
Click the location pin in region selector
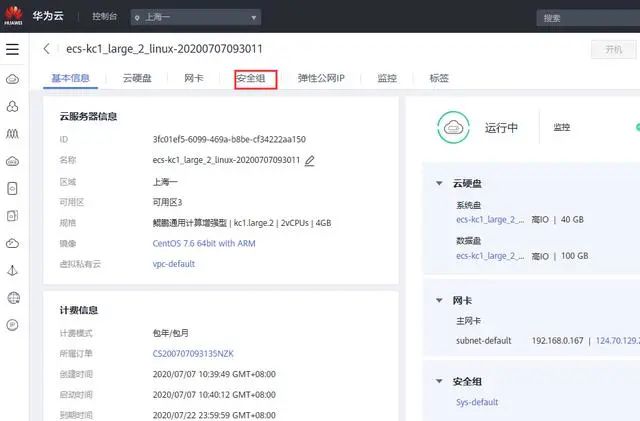tap(137, 18)
